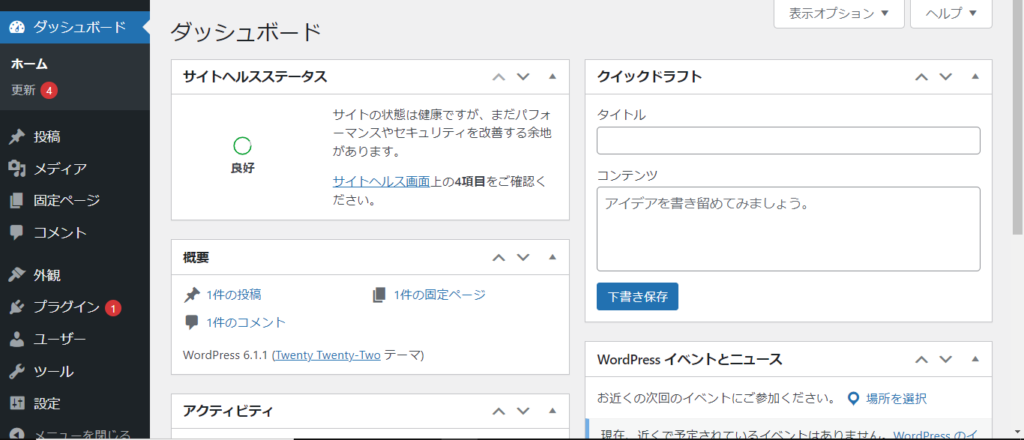
Task: Click the paintbrush icon beside 外観
Action: (x=16, y=275)
